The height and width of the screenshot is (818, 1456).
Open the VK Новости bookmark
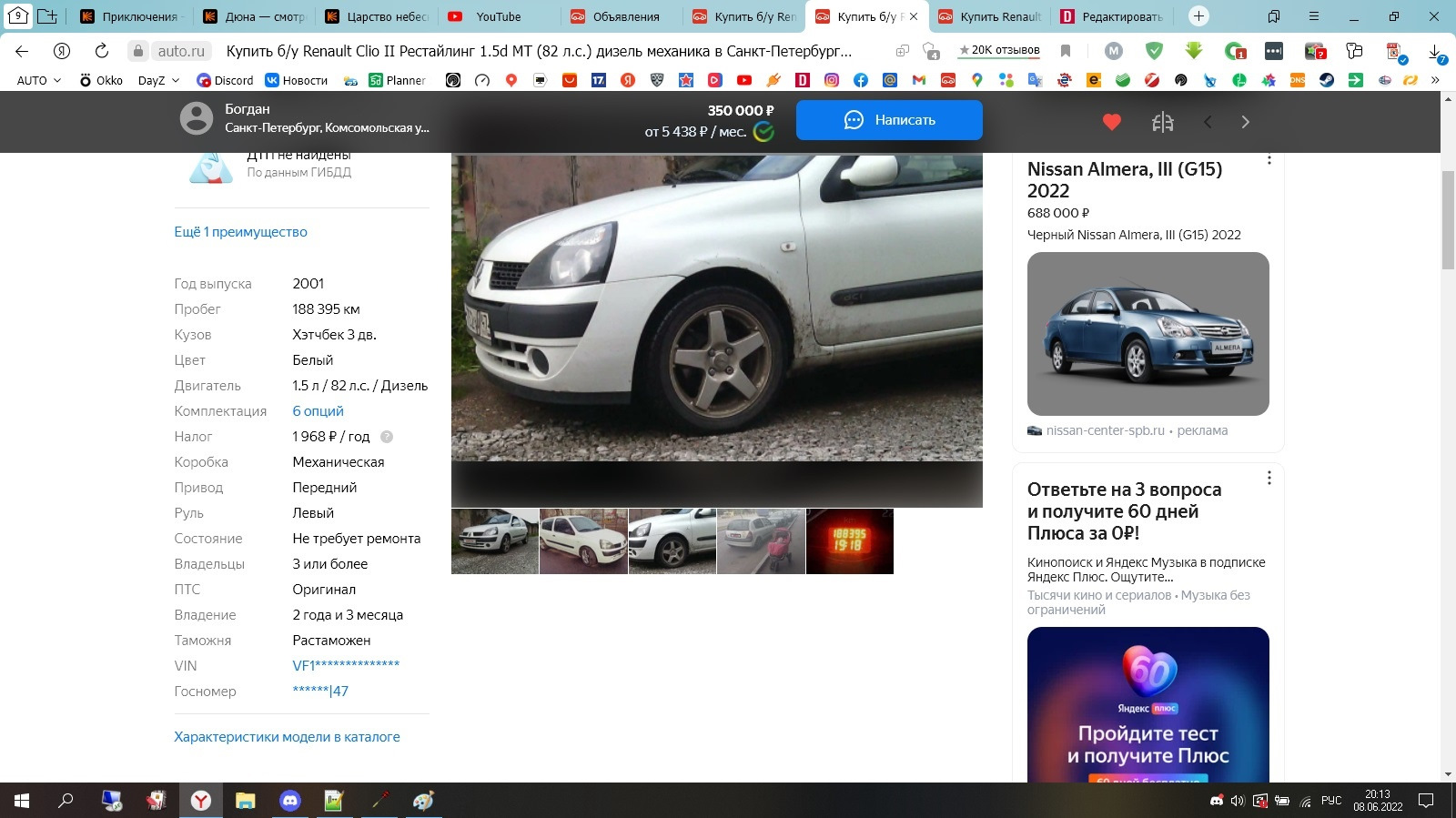(x=296, y=80)
